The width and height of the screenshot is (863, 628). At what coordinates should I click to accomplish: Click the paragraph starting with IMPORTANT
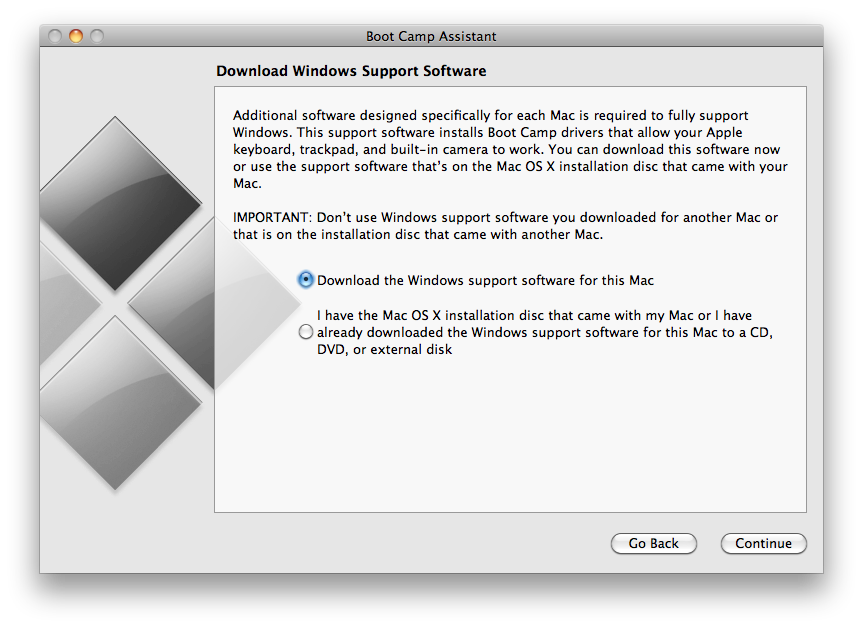click(x=505, y=226)
